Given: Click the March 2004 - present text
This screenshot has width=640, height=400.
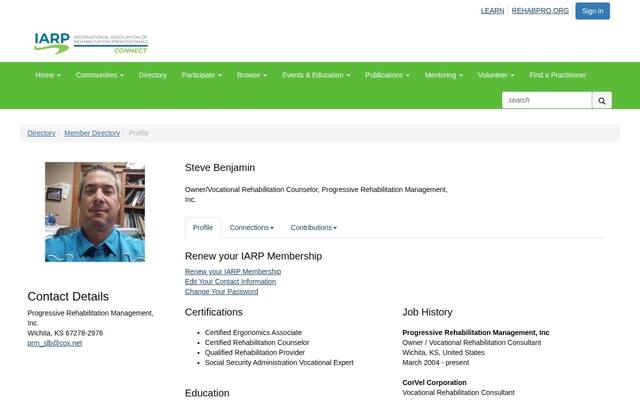Looking at the screenshot, I should [436, 362].
